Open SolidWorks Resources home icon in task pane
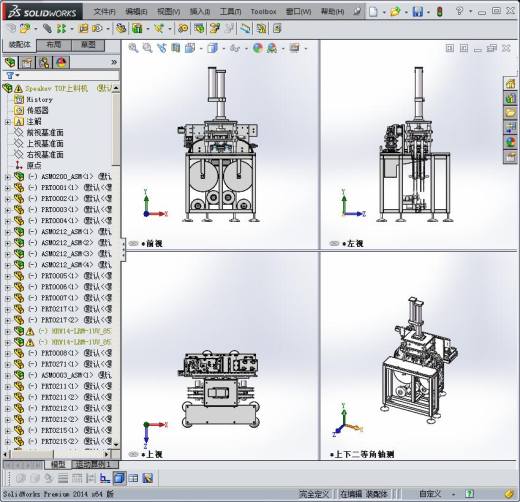 coord(510,83)
